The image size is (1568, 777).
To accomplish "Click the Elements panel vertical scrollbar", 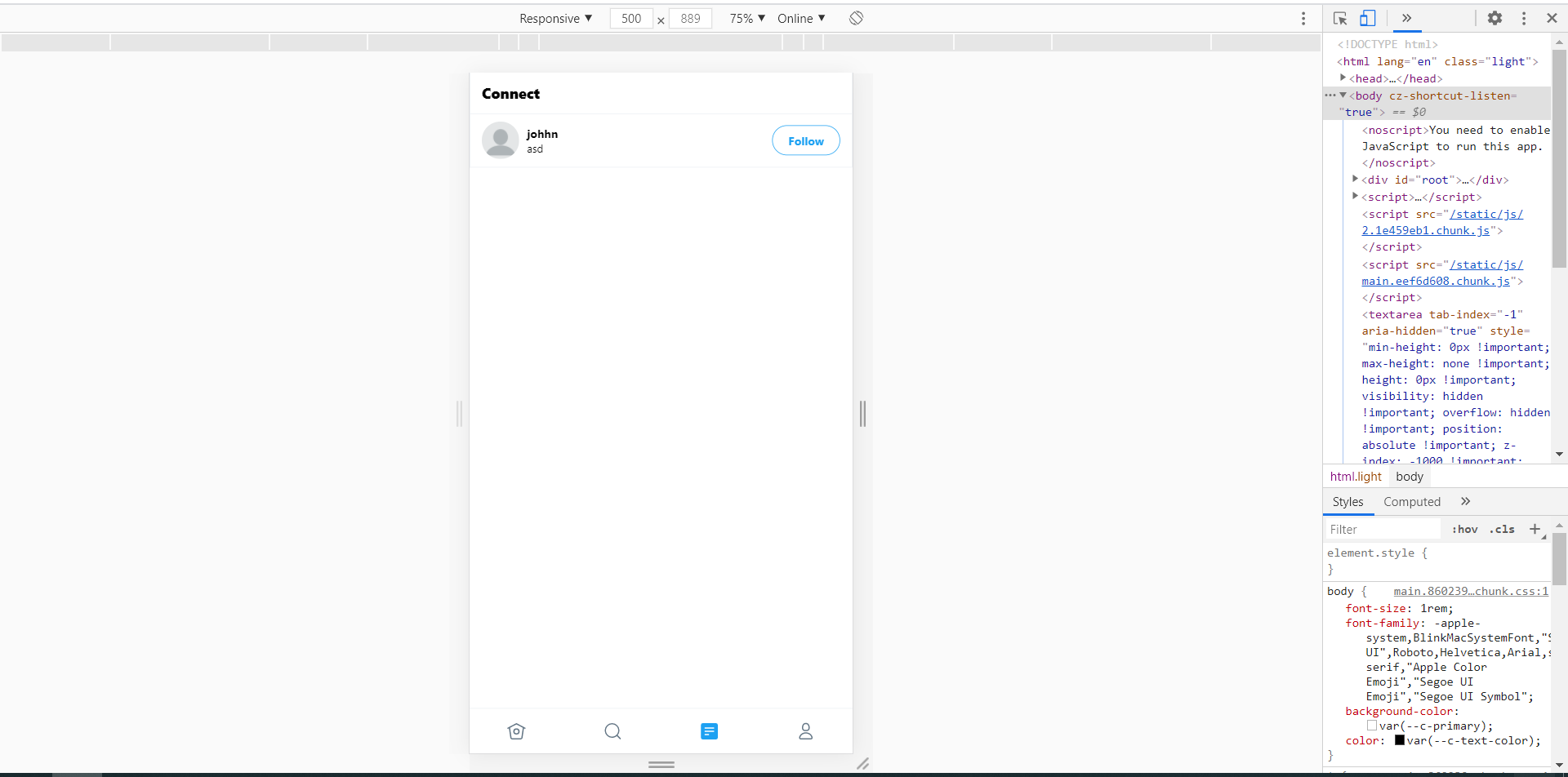I will click(x=1559, y=158).
